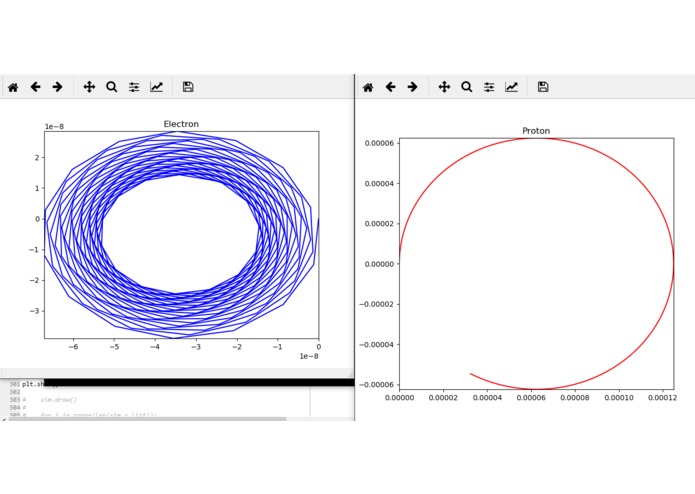This screenshot has width=695, height=494.
Task: Click Back arrow in Proton plot toolbar
Action: 390,87
